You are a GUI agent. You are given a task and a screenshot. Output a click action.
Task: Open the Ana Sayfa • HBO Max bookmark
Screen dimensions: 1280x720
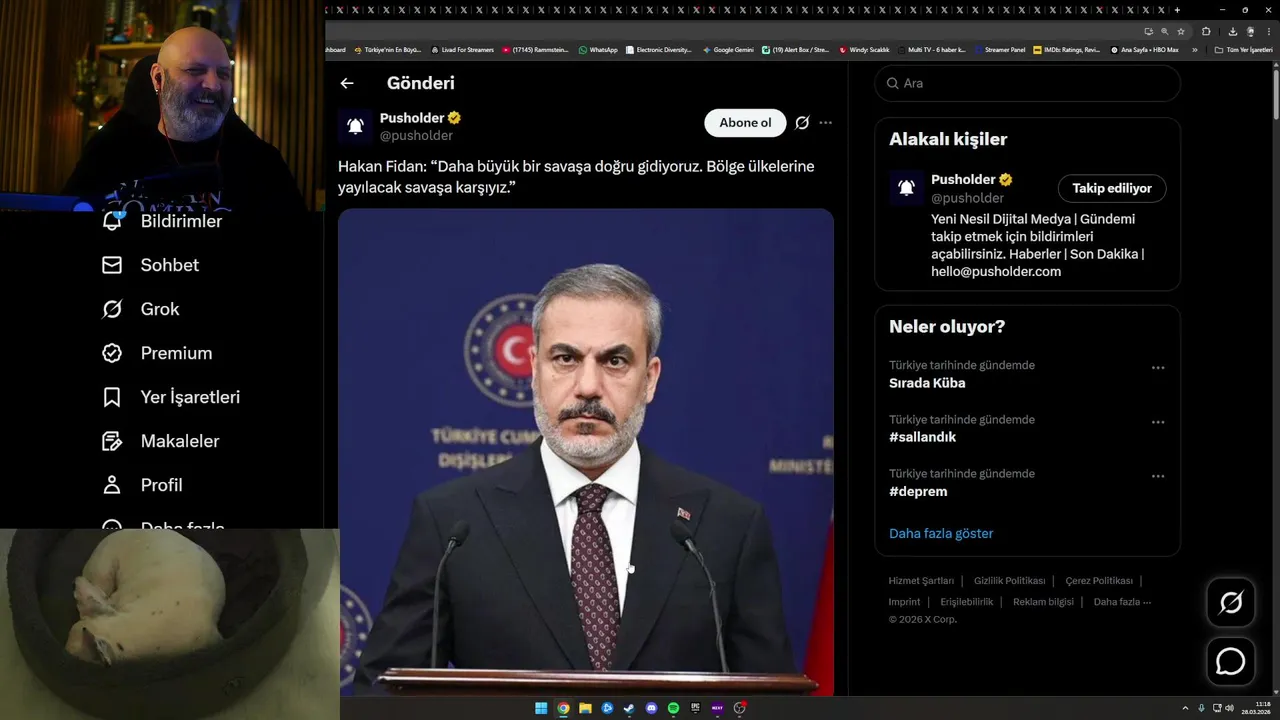click(1144, 49)
